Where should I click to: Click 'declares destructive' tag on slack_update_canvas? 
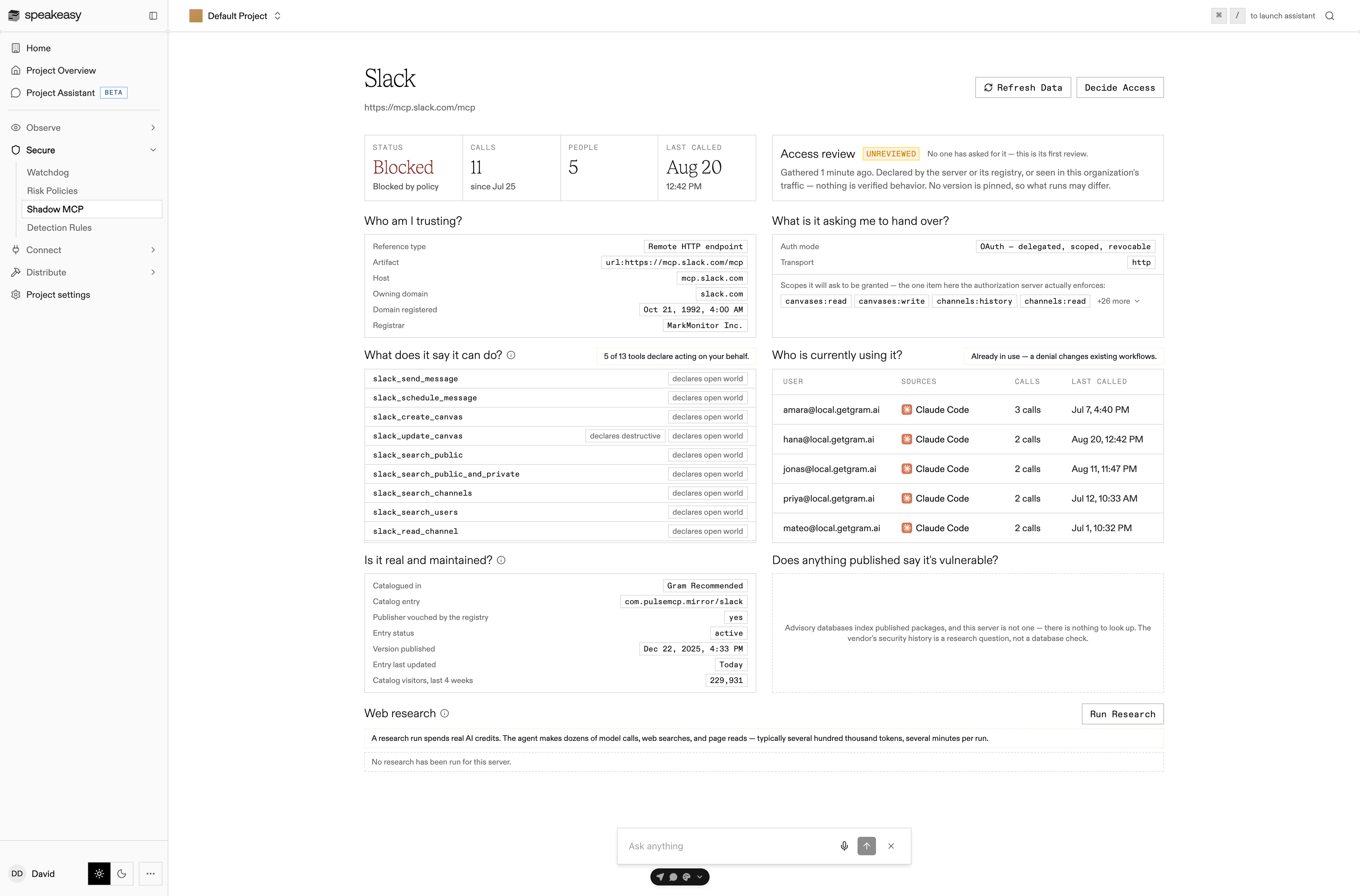pyautogui.click(x=625, y=436)
